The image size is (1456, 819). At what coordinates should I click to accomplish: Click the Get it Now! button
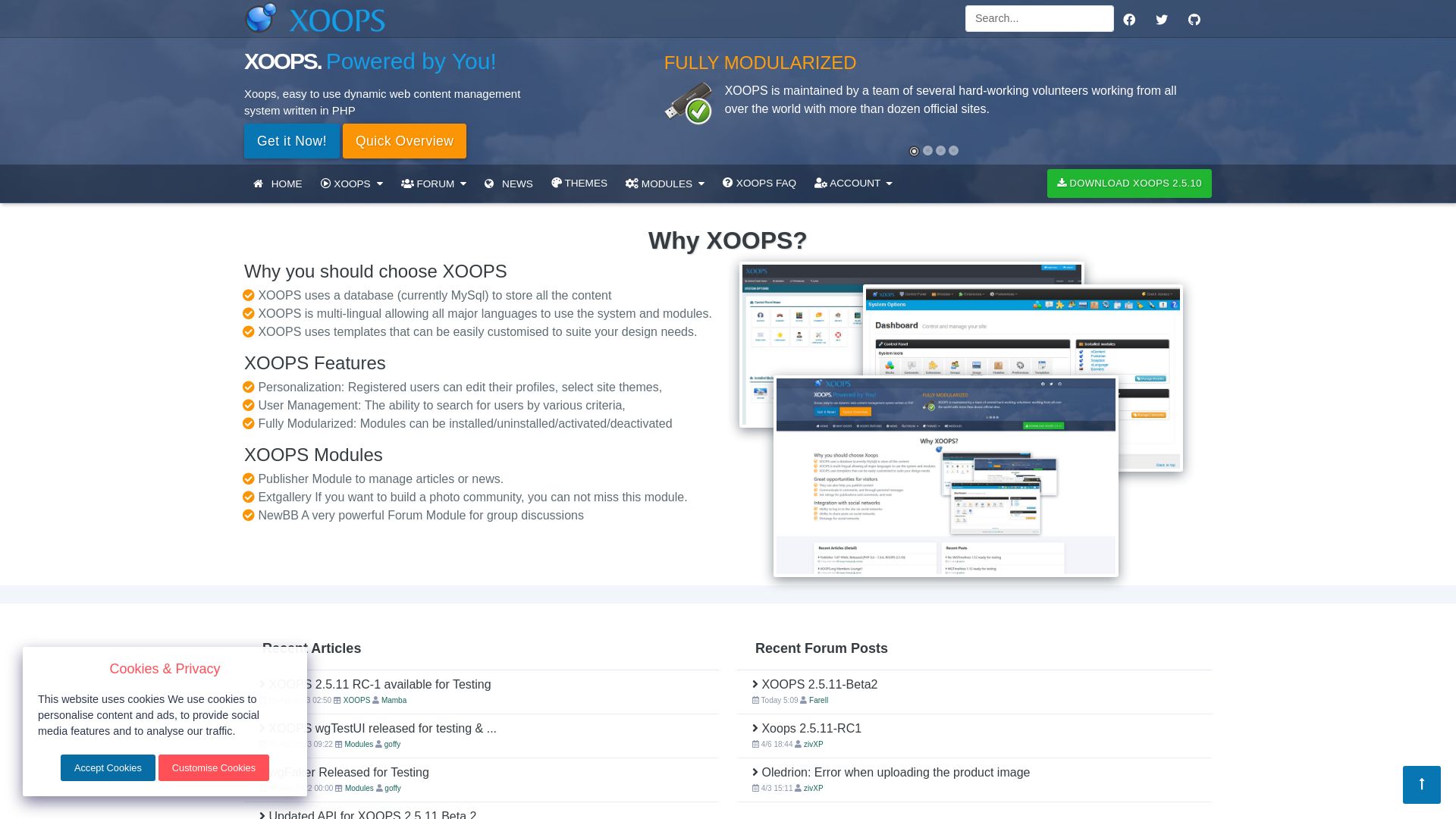[x=292, y=141]
